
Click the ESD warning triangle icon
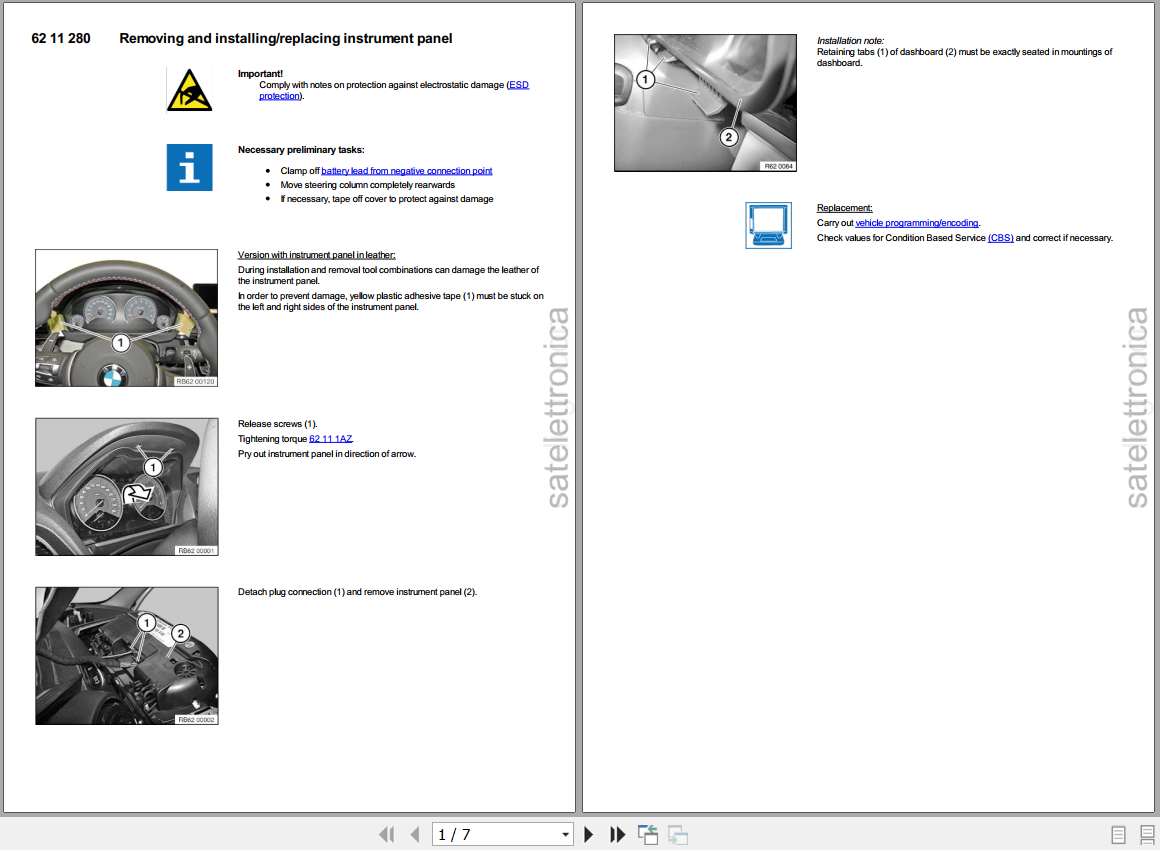pyautogui.click(x=189, y=90)
